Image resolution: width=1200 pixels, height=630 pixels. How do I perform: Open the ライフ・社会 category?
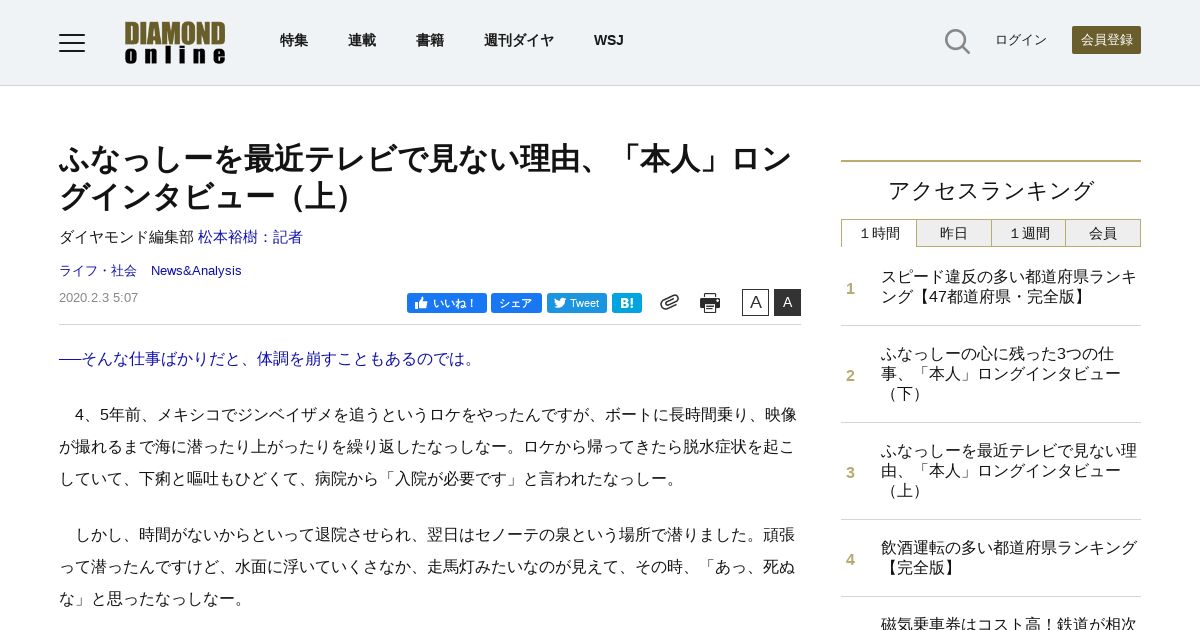point(98,270)
